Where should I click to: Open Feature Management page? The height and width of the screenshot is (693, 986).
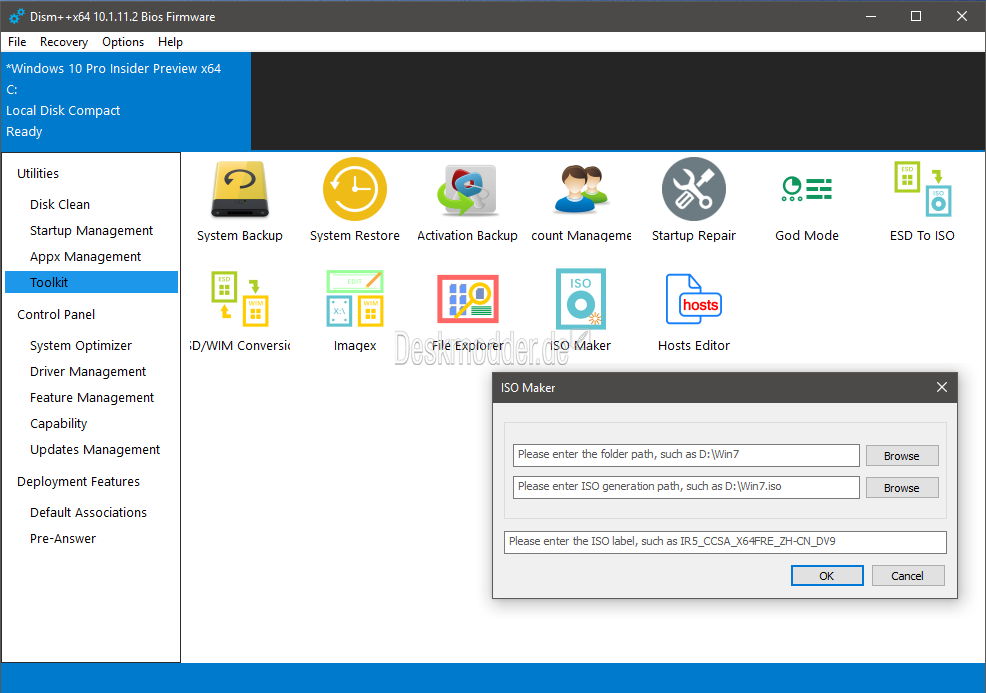click(92, 397)
